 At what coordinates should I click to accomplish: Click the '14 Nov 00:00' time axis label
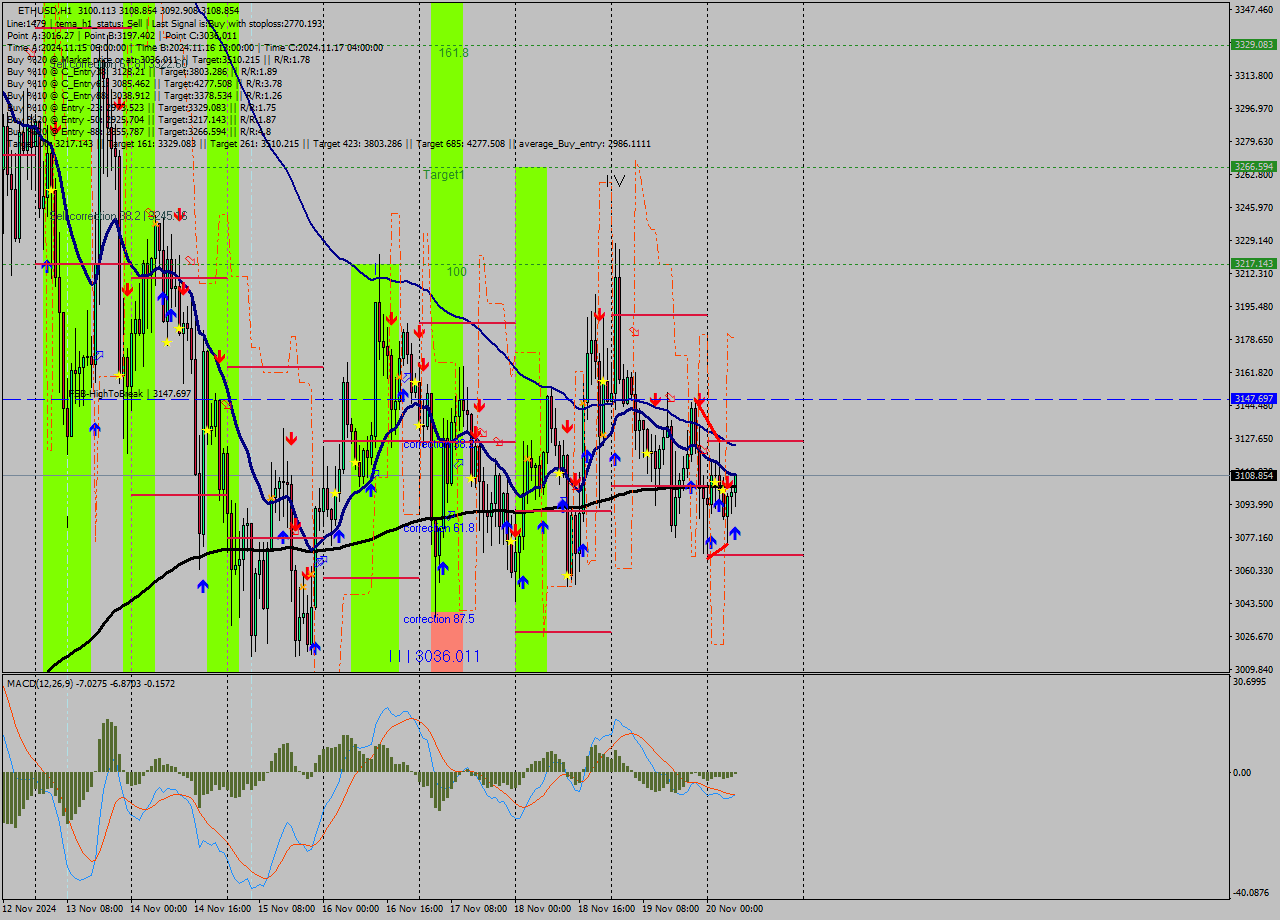coord(159,909)
